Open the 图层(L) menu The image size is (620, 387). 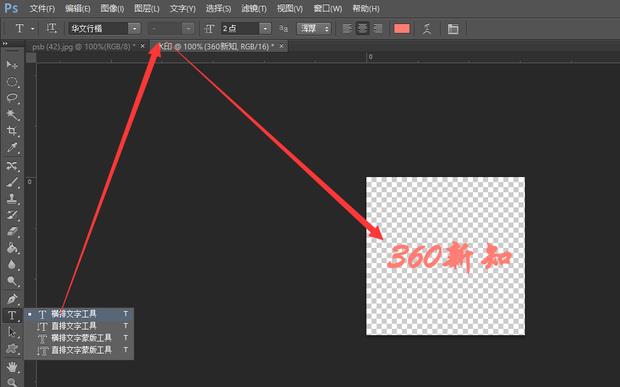[x=147, y=8]
